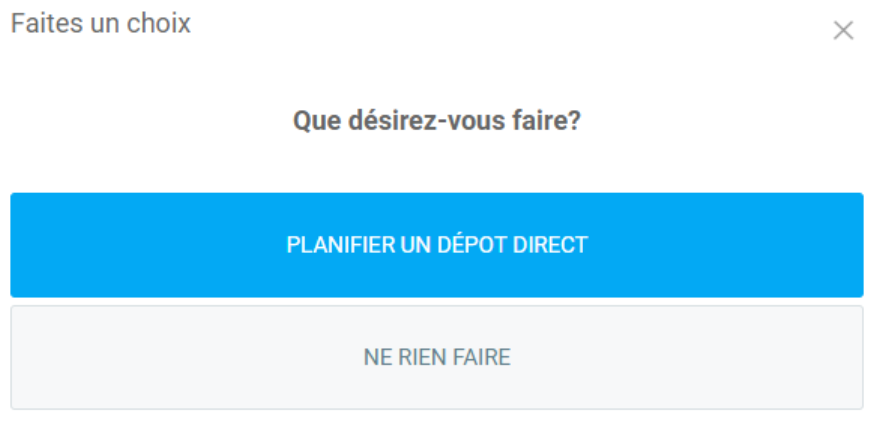Screen dimensions: 873x425
Task: Close the Faites un choix dialog
Action: 843,31
